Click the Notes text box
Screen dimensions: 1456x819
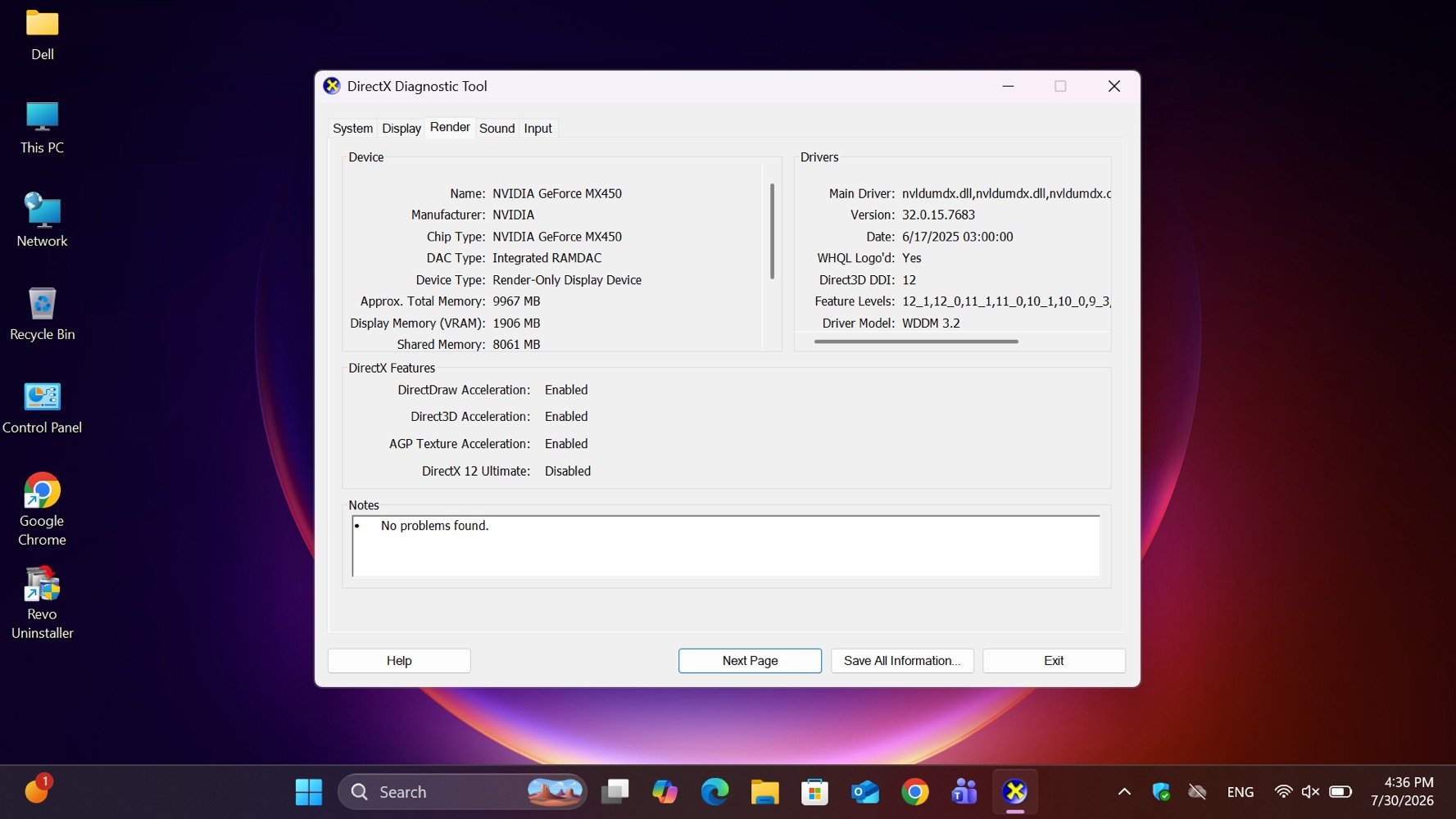click(726, 546)
